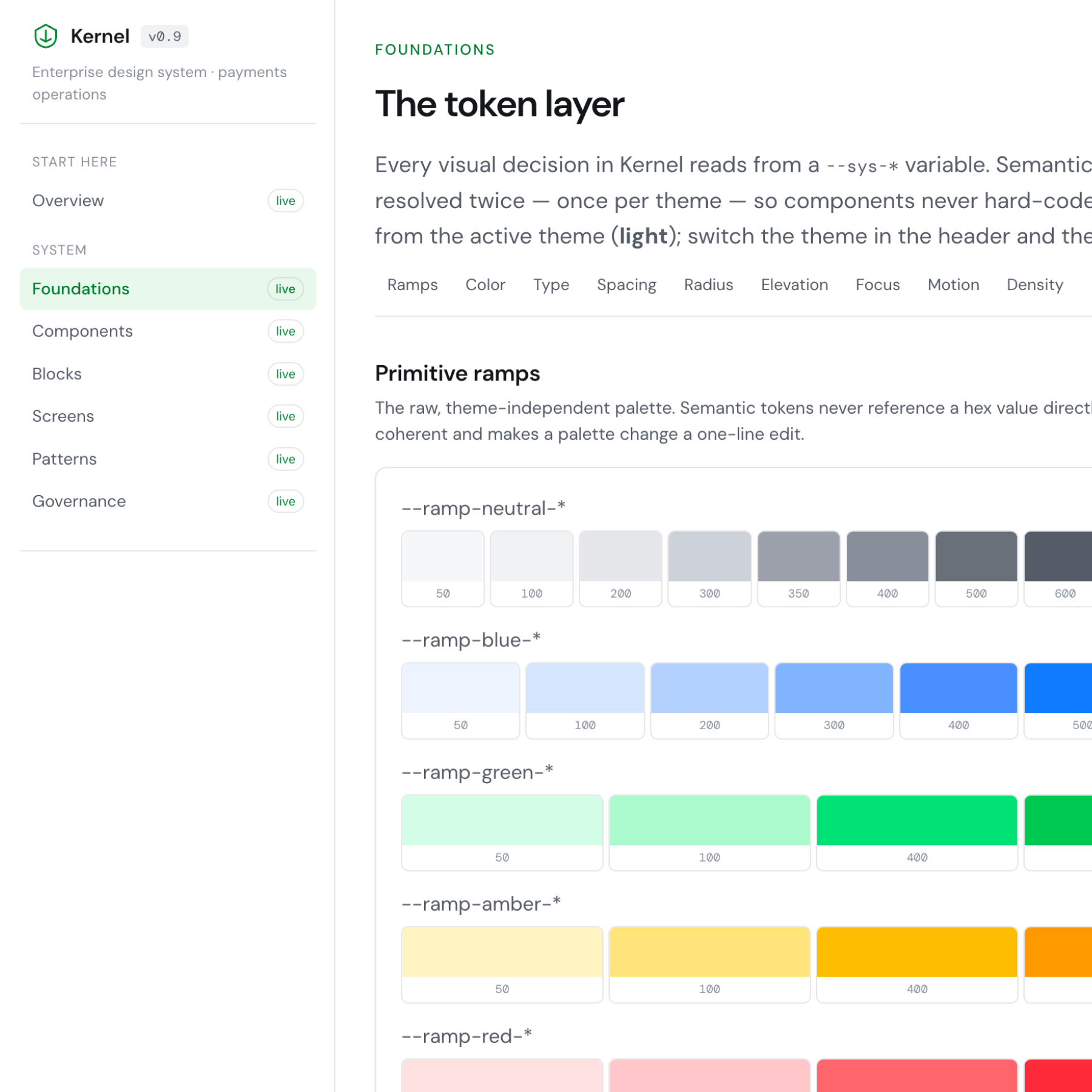Screen dimensions: 1092x1092
Task: Select the amber 50 swatch
Action: pos(502,965)
